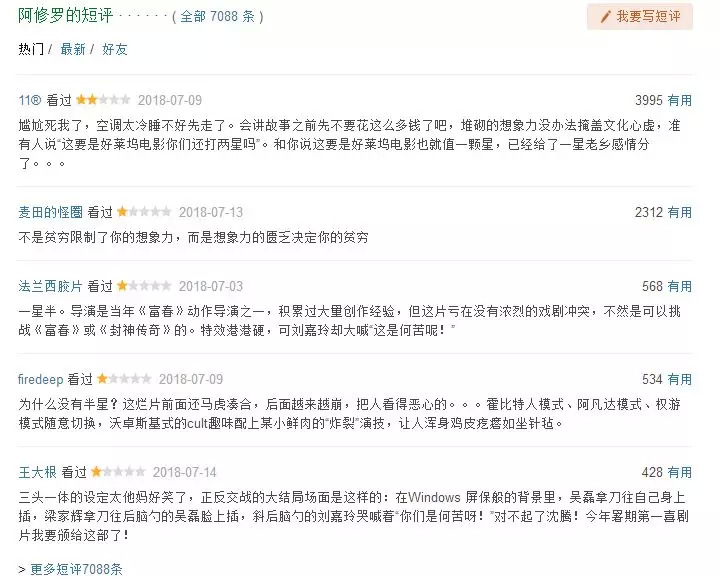
Task: Mark 法兰西胶片's review as 有用
Action: click(680, 286)
